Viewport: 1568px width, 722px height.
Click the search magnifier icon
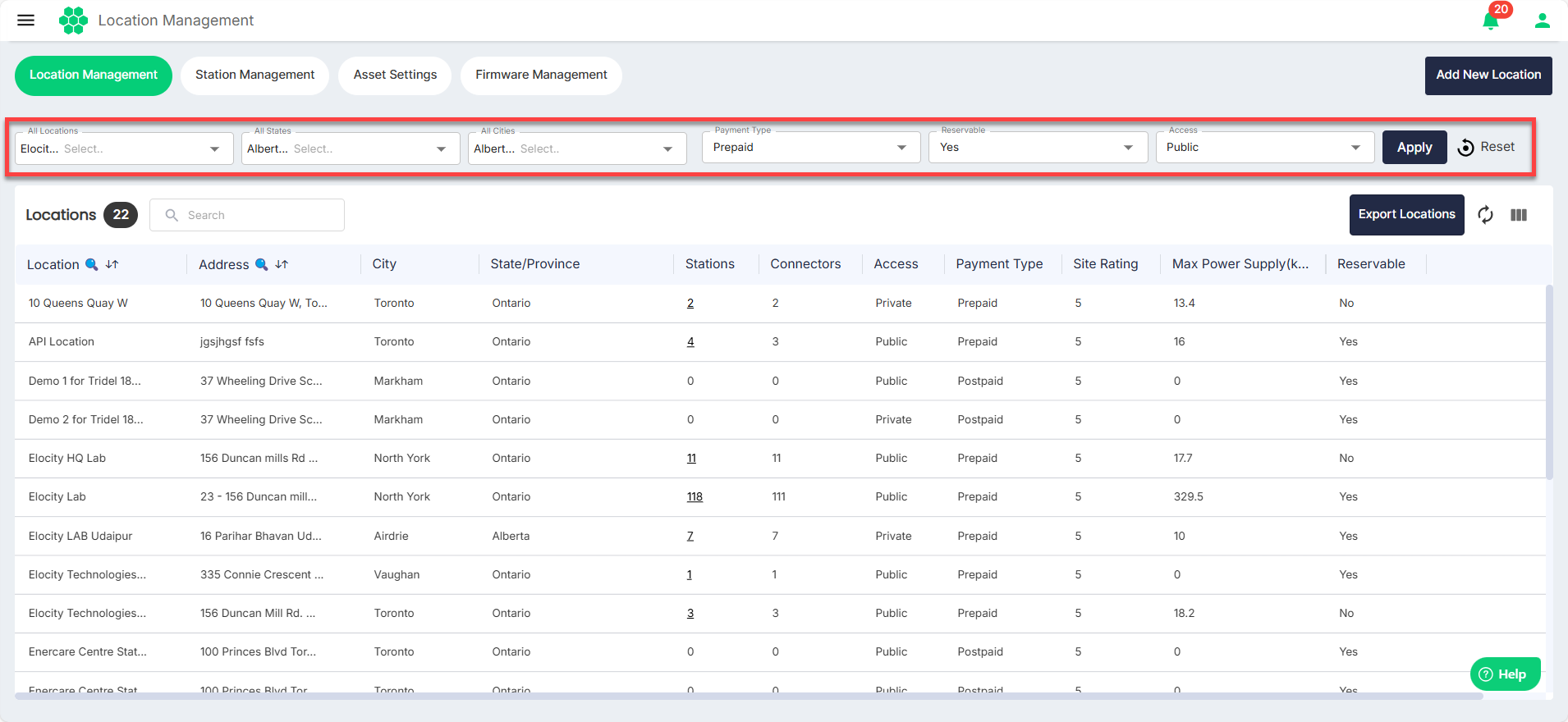(172, 215)
